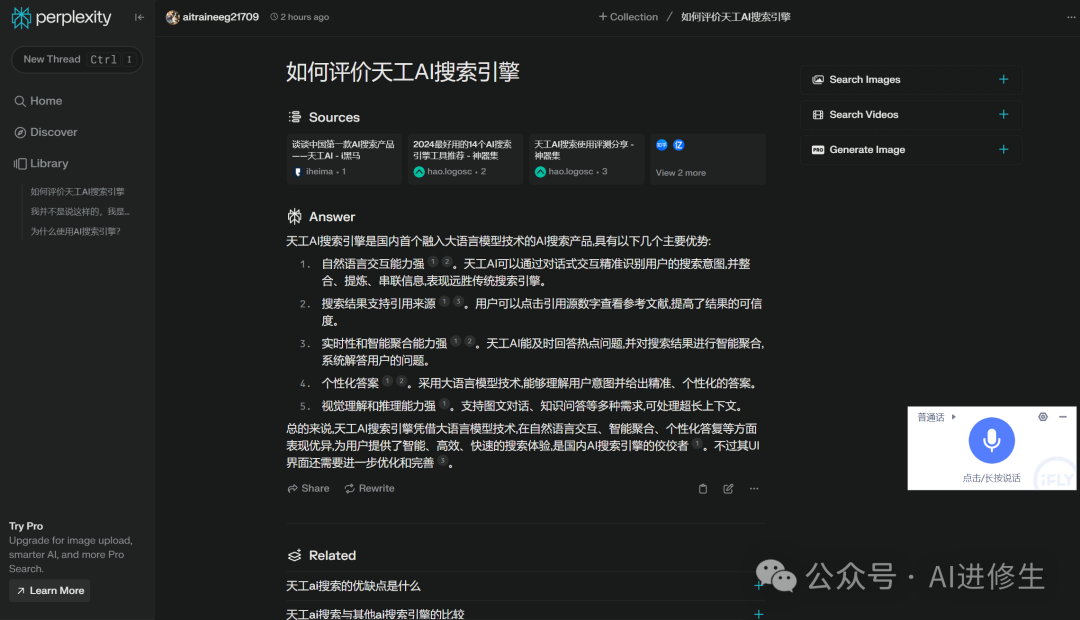This screenshot has height=620, width=1080.
Task: Open voice widget settings gear
Action: point(1043,417)
